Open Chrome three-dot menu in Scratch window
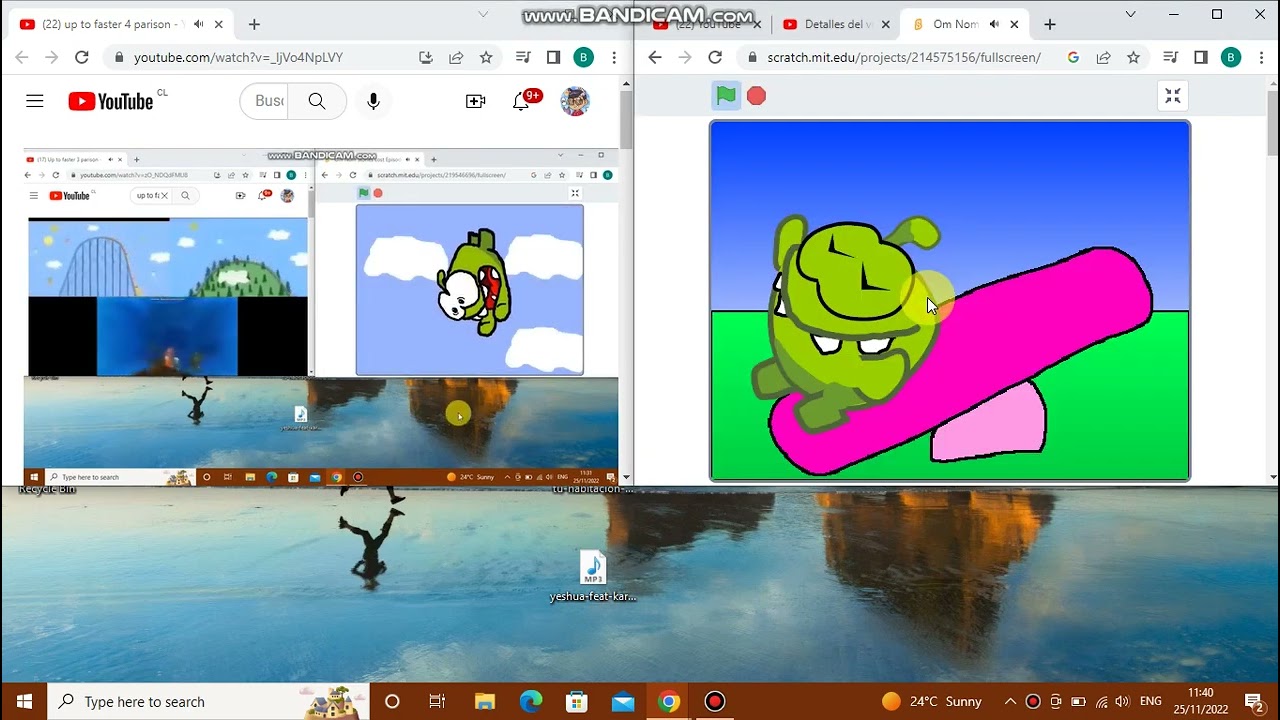Screen dimensions: 1280x720 coord(1261,57)
